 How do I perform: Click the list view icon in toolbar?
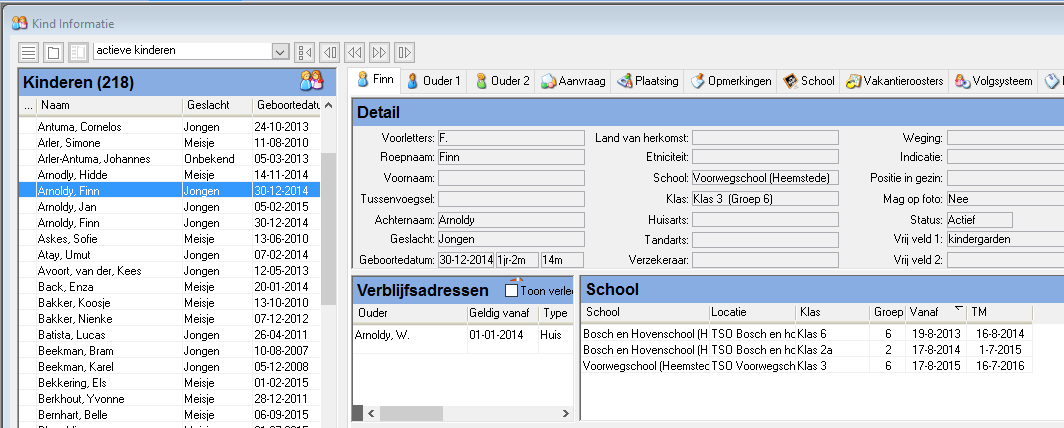[29, 52]
